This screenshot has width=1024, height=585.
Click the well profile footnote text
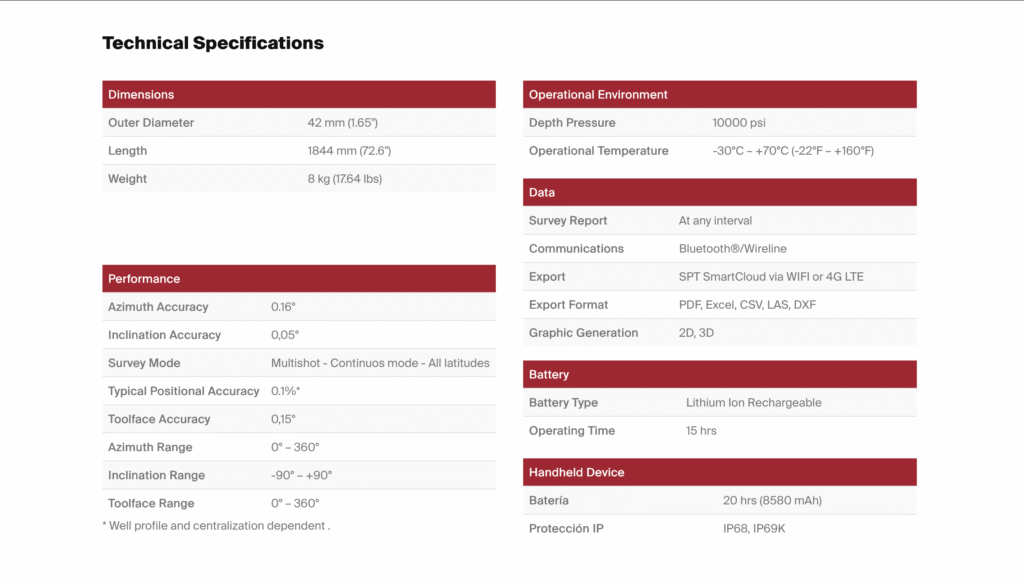tap(216, 526)
